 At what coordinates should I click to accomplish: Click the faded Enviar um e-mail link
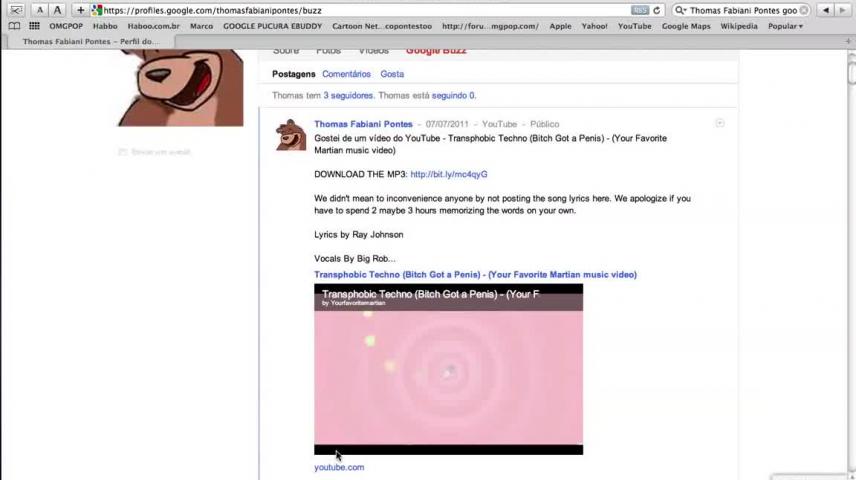click(x=155, y=152)
